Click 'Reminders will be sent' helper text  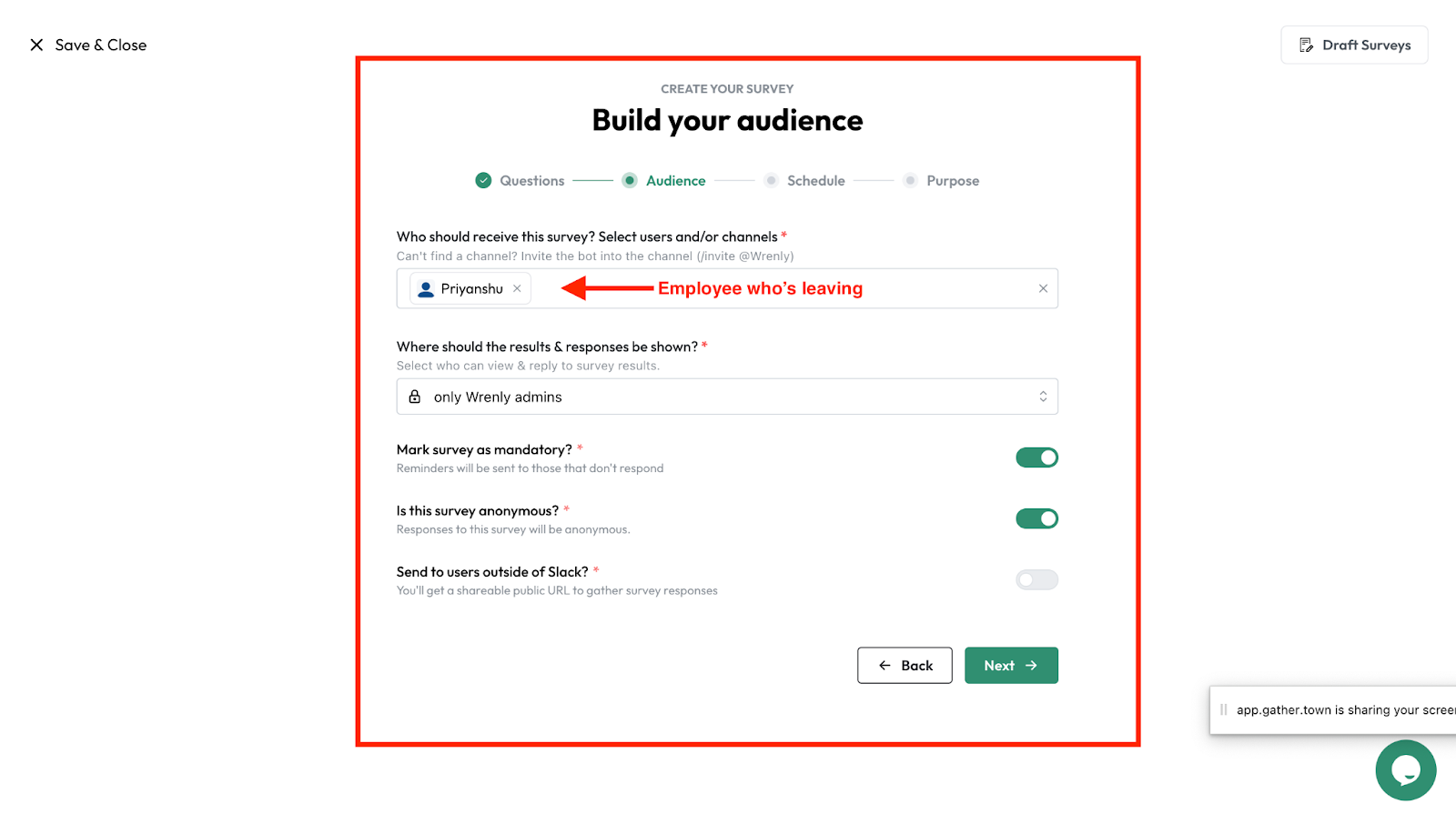[530, 468]
